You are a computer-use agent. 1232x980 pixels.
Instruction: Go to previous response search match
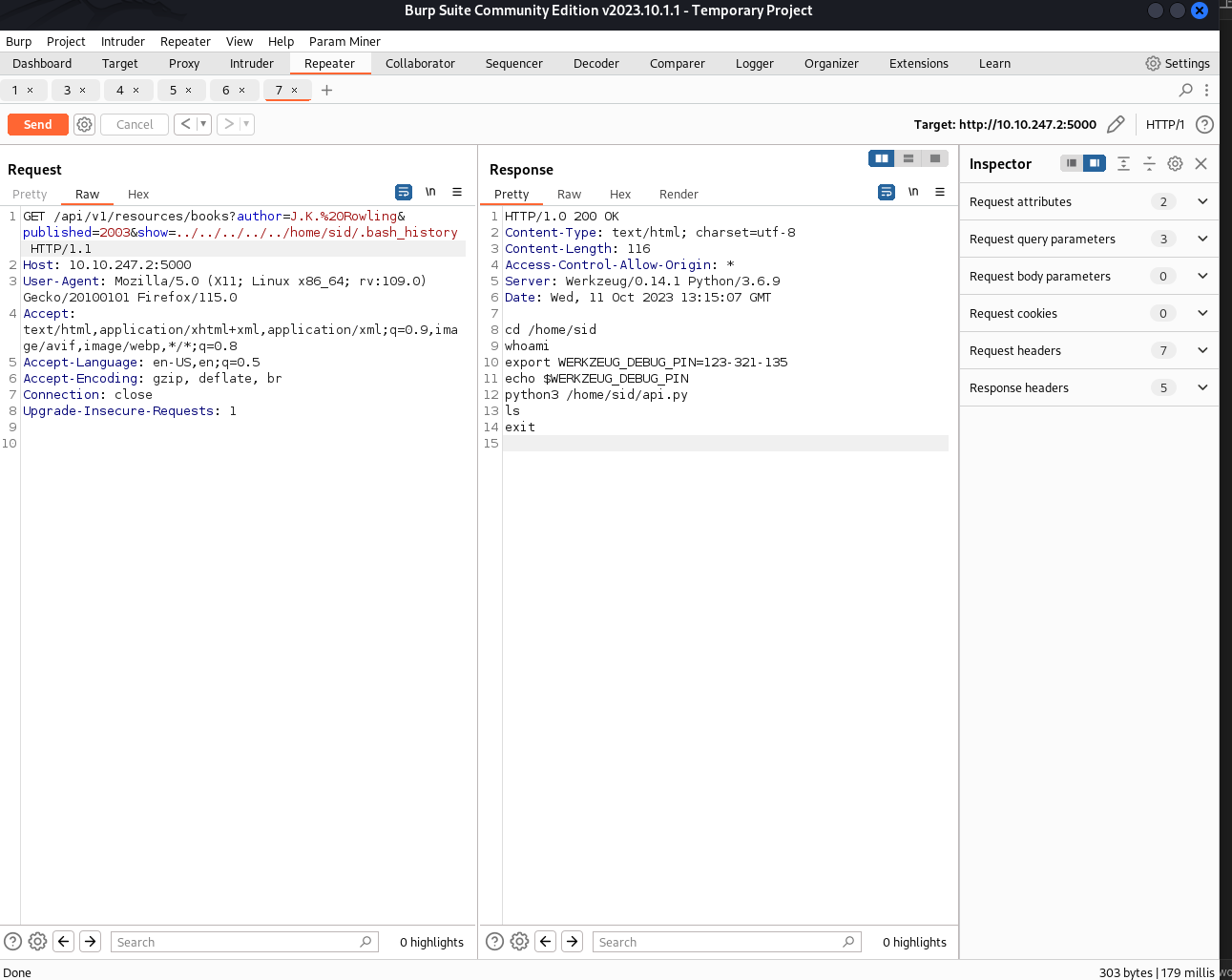546,941
